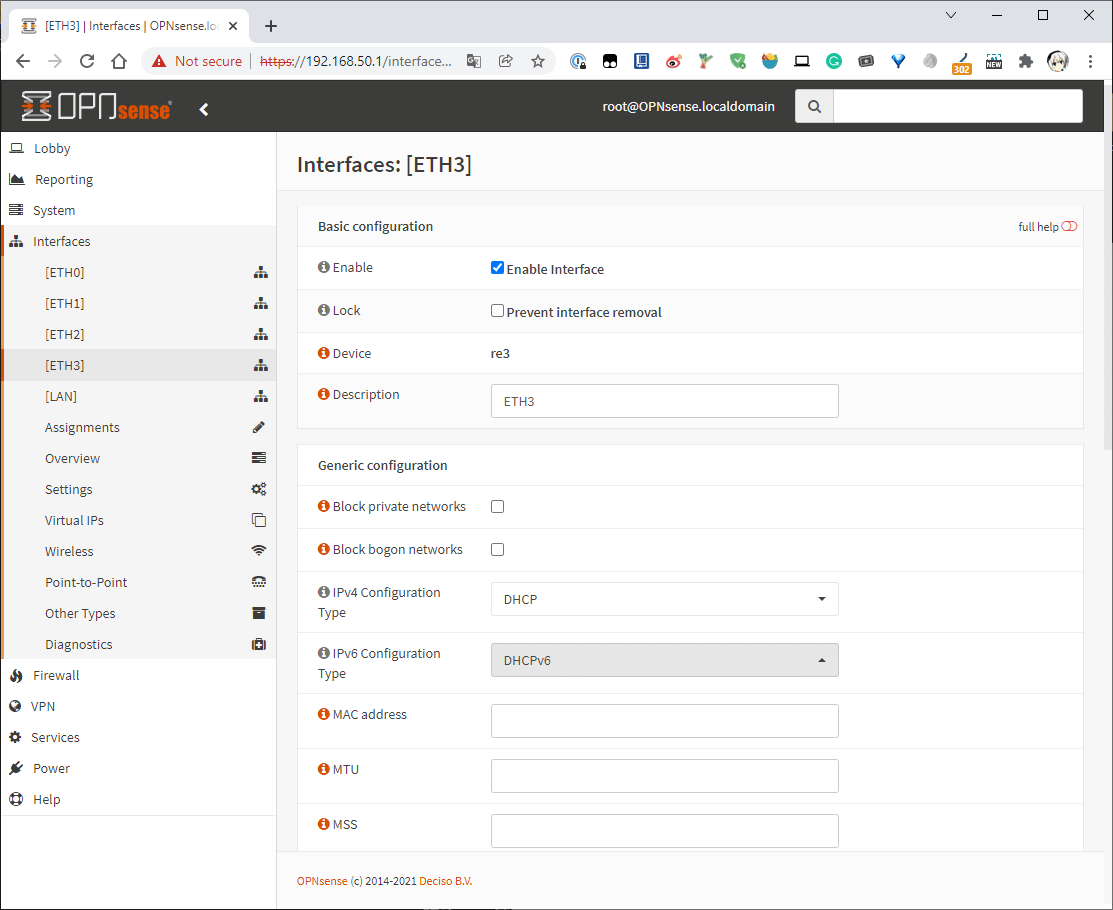Open IPv4 Configuration Type dropdown
The image size is (1113, 910).
[x=664, y=599]
